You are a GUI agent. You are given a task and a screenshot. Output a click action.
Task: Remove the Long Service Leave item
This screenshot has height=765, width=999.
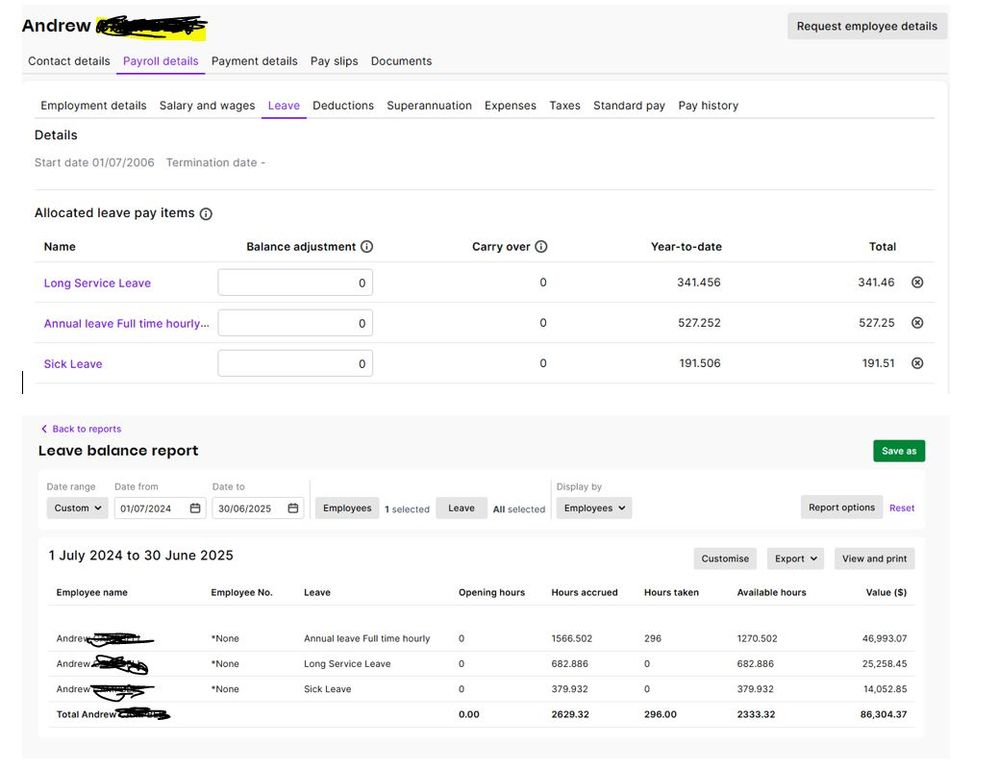[x=917, y=283]
